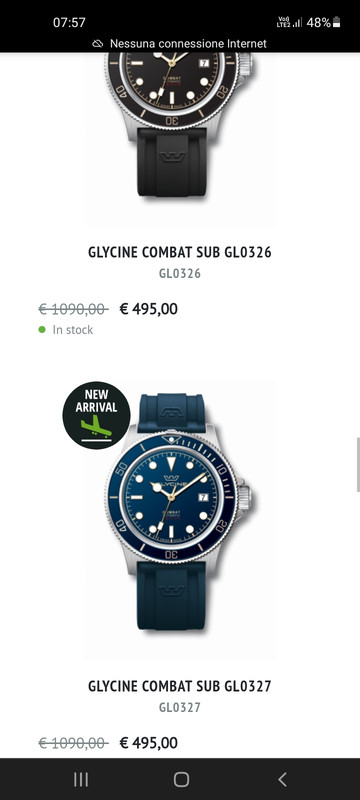
Task: Tap the Android back arrow
Action: 282,779
